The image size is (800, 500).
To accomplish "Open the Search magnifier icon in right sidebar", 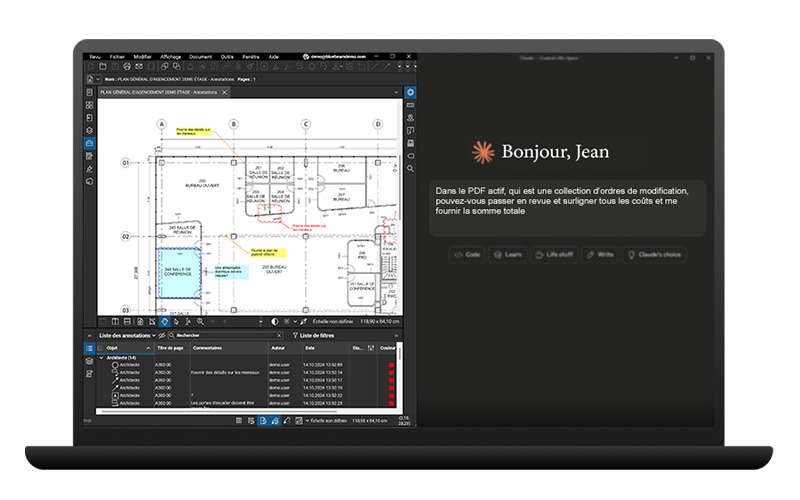I will (x=410, y=168).
